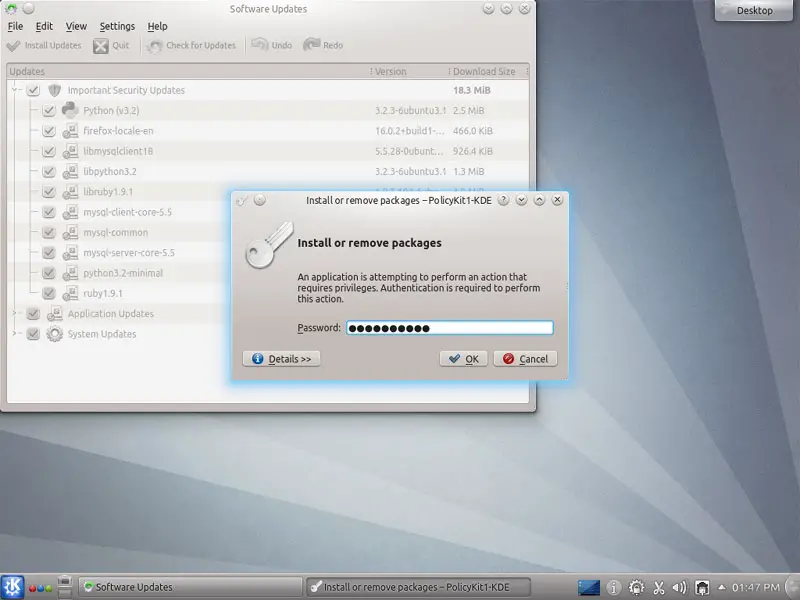Viewport: 800px width, 600px height.
Task: Uncheck the mysql-server-core-5.5 checkbox
Action: tap(48, 253)
